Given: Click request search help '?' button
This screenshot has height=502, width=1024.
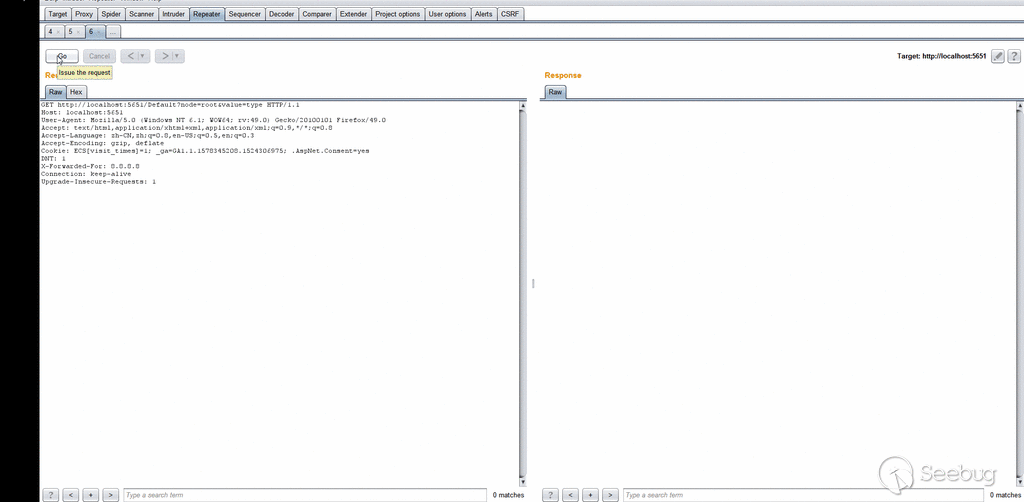Looking at the screenshot, I should point(50,495).
